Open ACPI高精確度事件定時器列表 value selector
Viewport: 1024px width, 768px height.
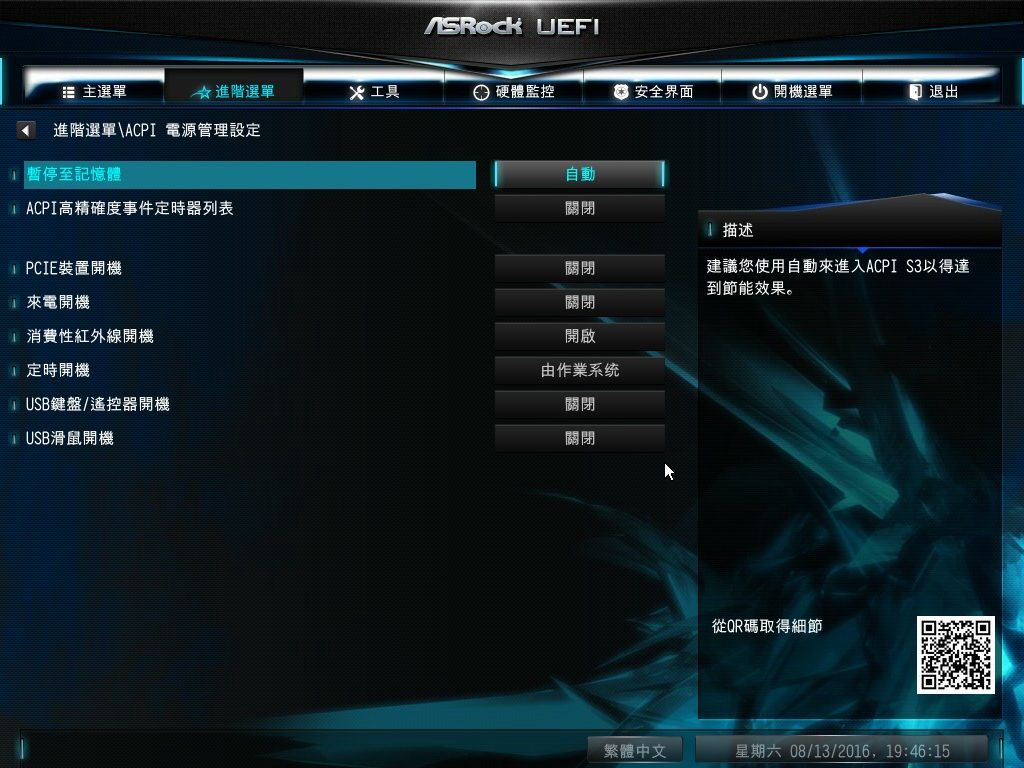click(x=579, y=208)
